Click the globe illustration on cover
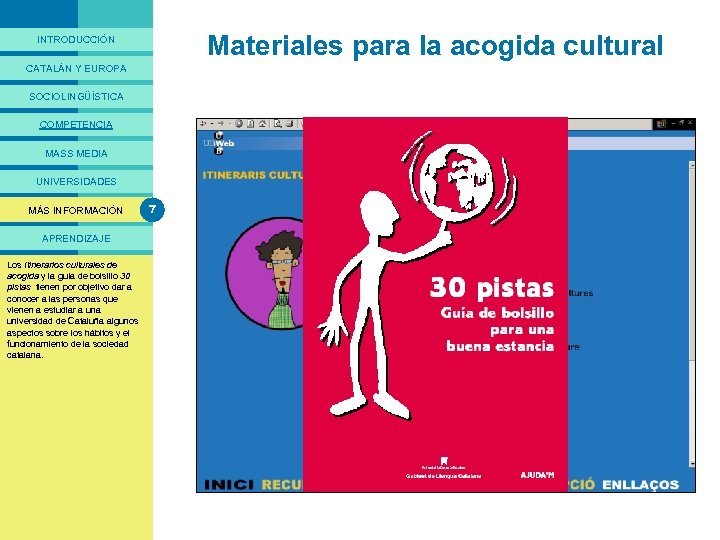 (456, 184)
